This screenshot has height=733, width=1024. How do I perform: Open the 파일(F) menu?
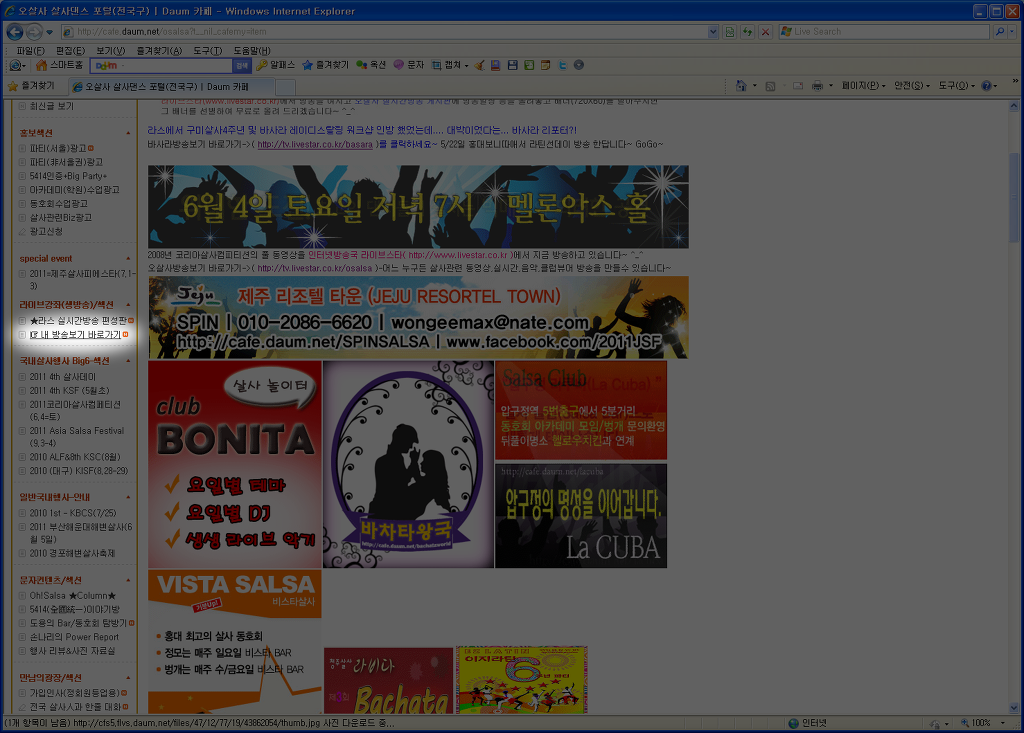(x=31, y=51)
